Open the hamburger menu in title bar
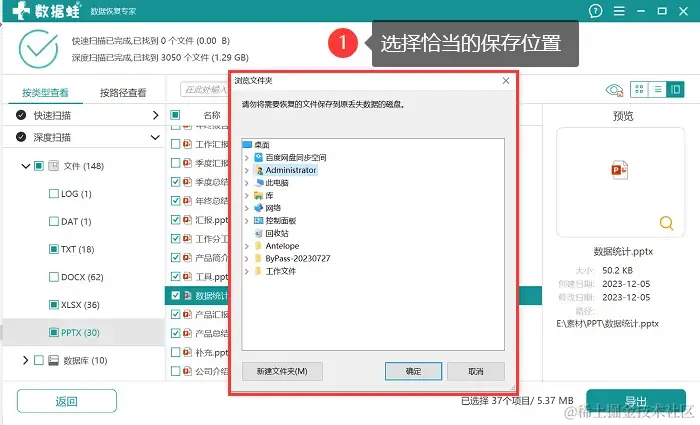Image resolution: width=700 pixels, height=425 pixels. tap(619, 11)
